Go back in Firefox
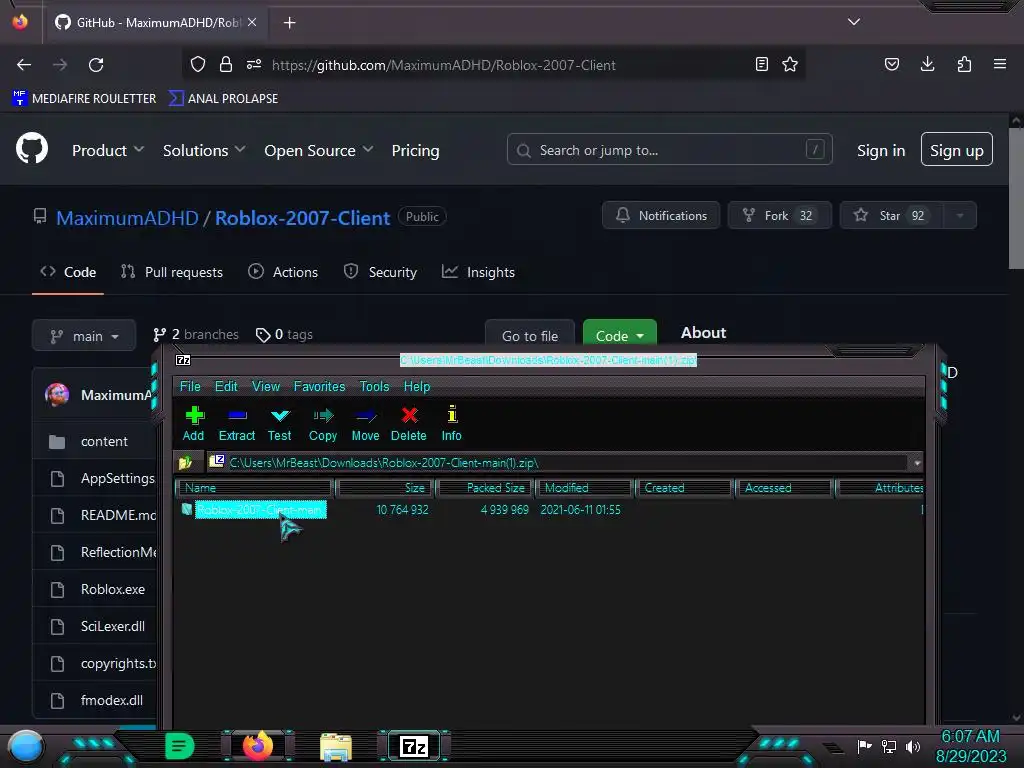Image resolution: width=1024 pixels, height=768 pixels. (24, 65)
